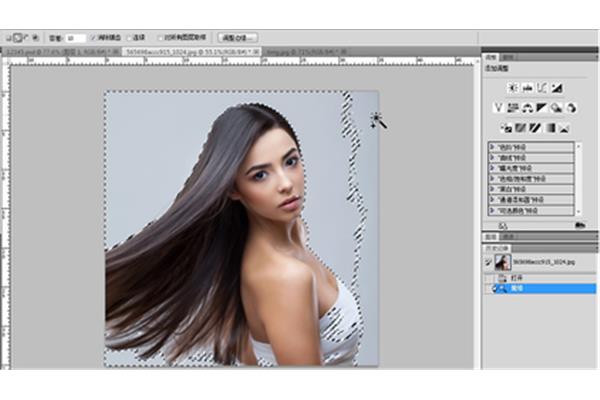Select the Color Balance adjustment icon
Screen dimensions: 600x400
[x=527, y=108]
